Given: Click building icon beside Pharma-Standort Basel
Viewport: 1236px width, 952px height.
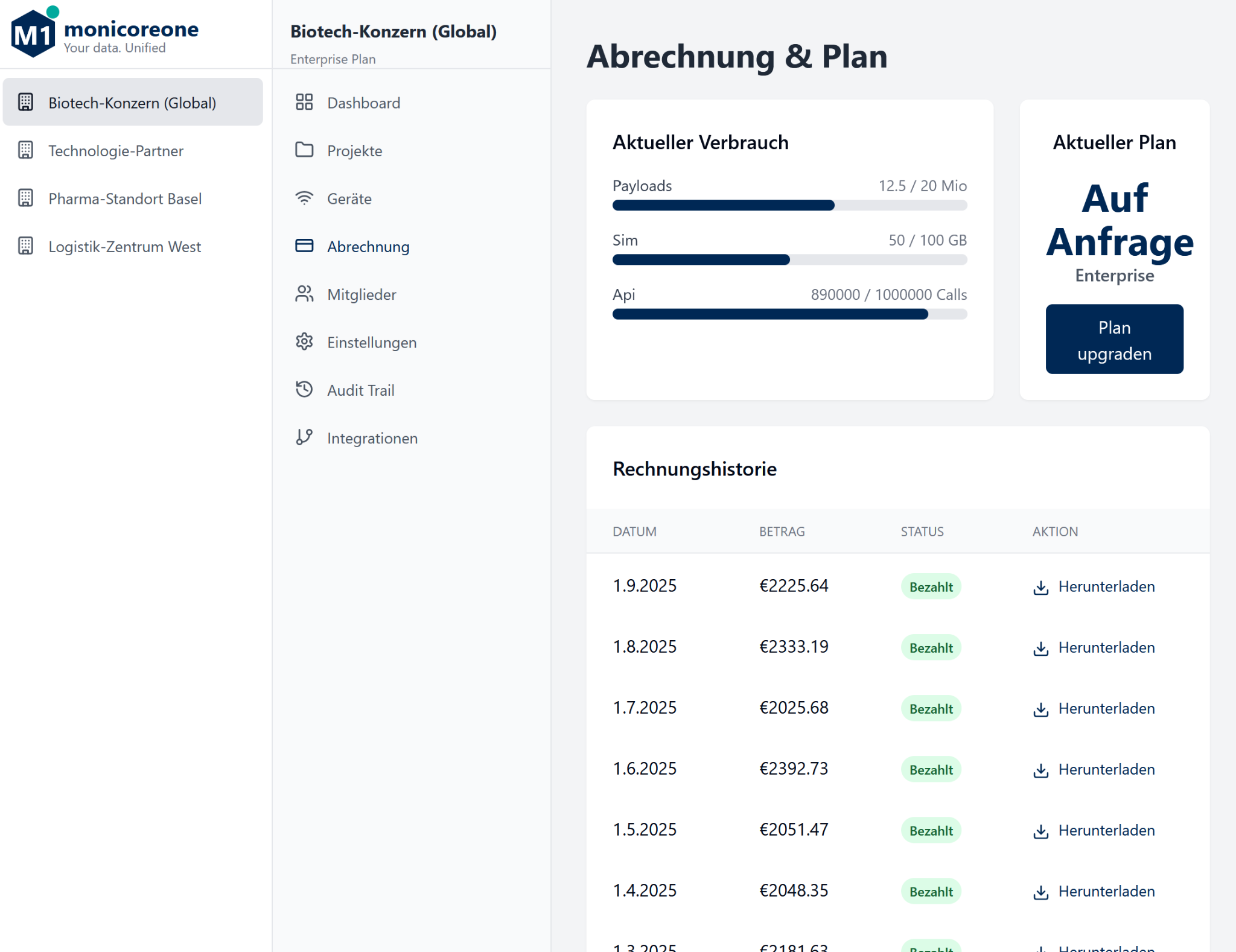Looking at the screenshot, I should tap(25, 198).
